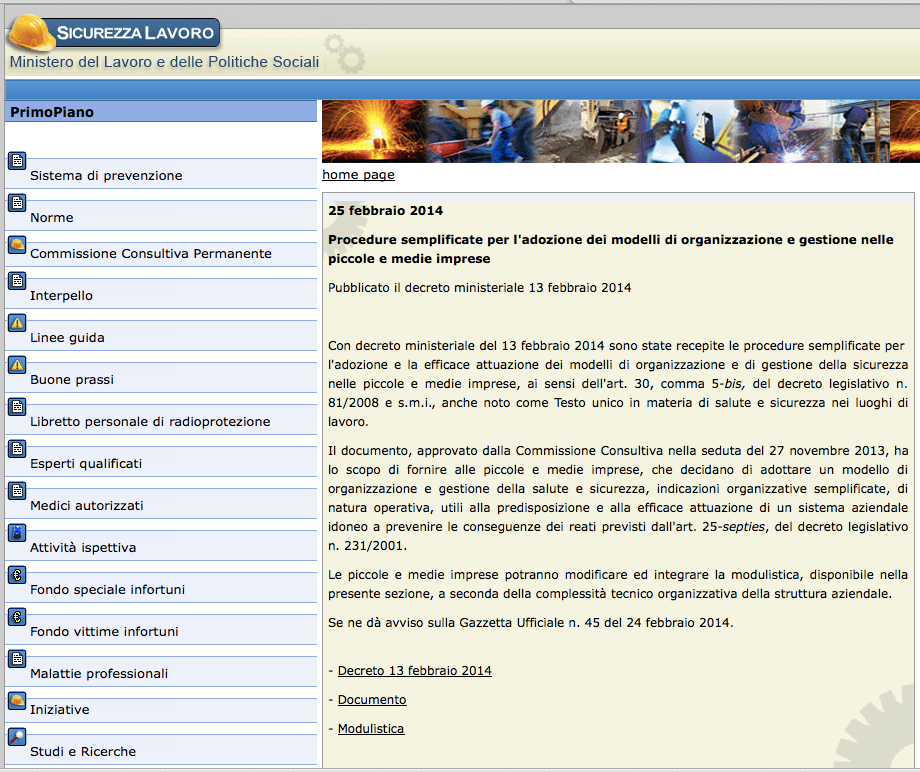Open the Esperti qualificati section

point(84,463)
